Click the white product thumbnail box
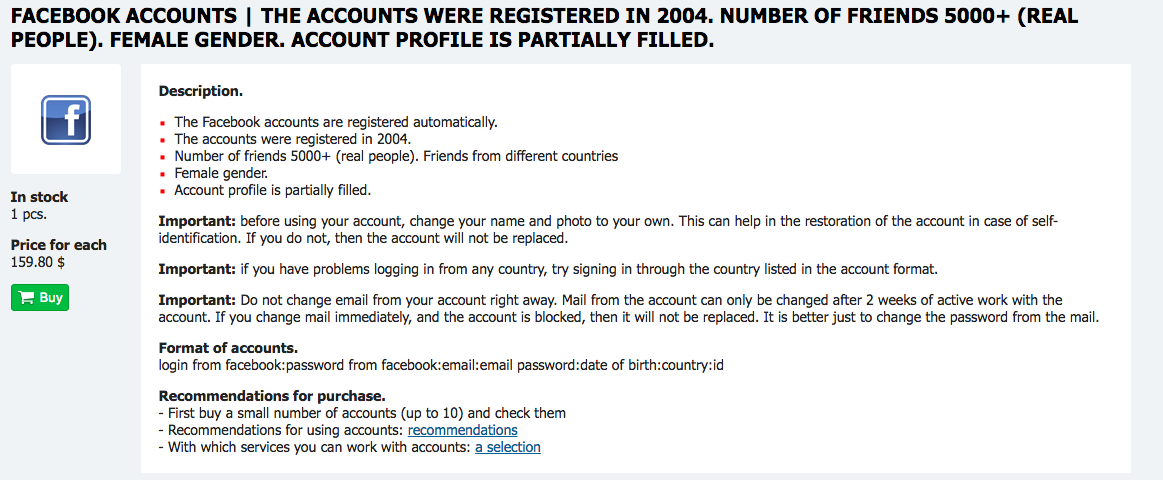Viewport: 1163px width, 480px height. [x=66, y=119]
